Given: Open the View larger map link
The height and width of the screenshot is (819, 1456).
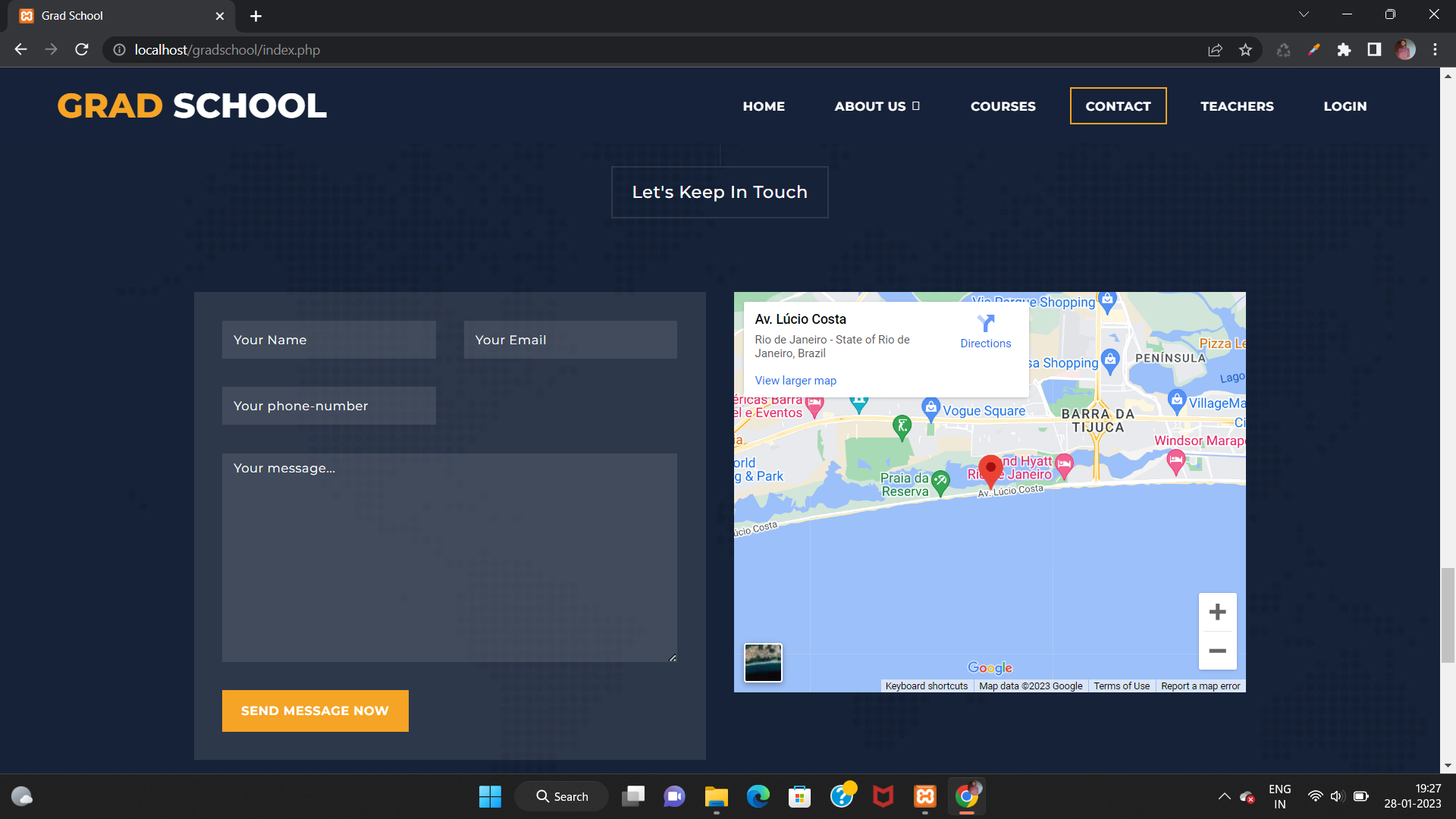Looking at the screenshot, I should [x=795, y=380].
